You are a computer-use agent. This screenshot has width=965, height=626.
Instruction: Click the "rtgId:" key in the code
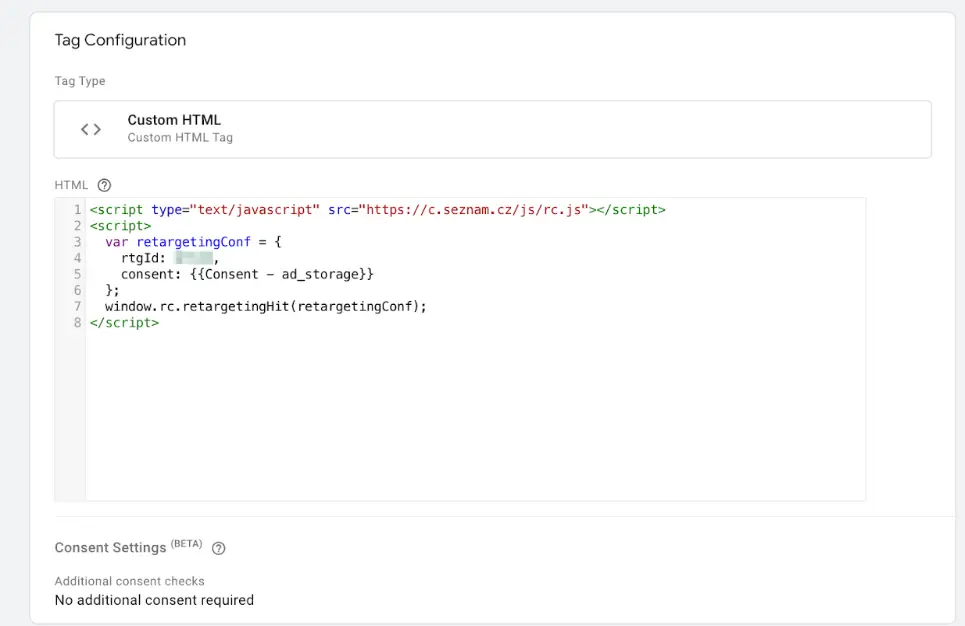click(x=143, y=259)
